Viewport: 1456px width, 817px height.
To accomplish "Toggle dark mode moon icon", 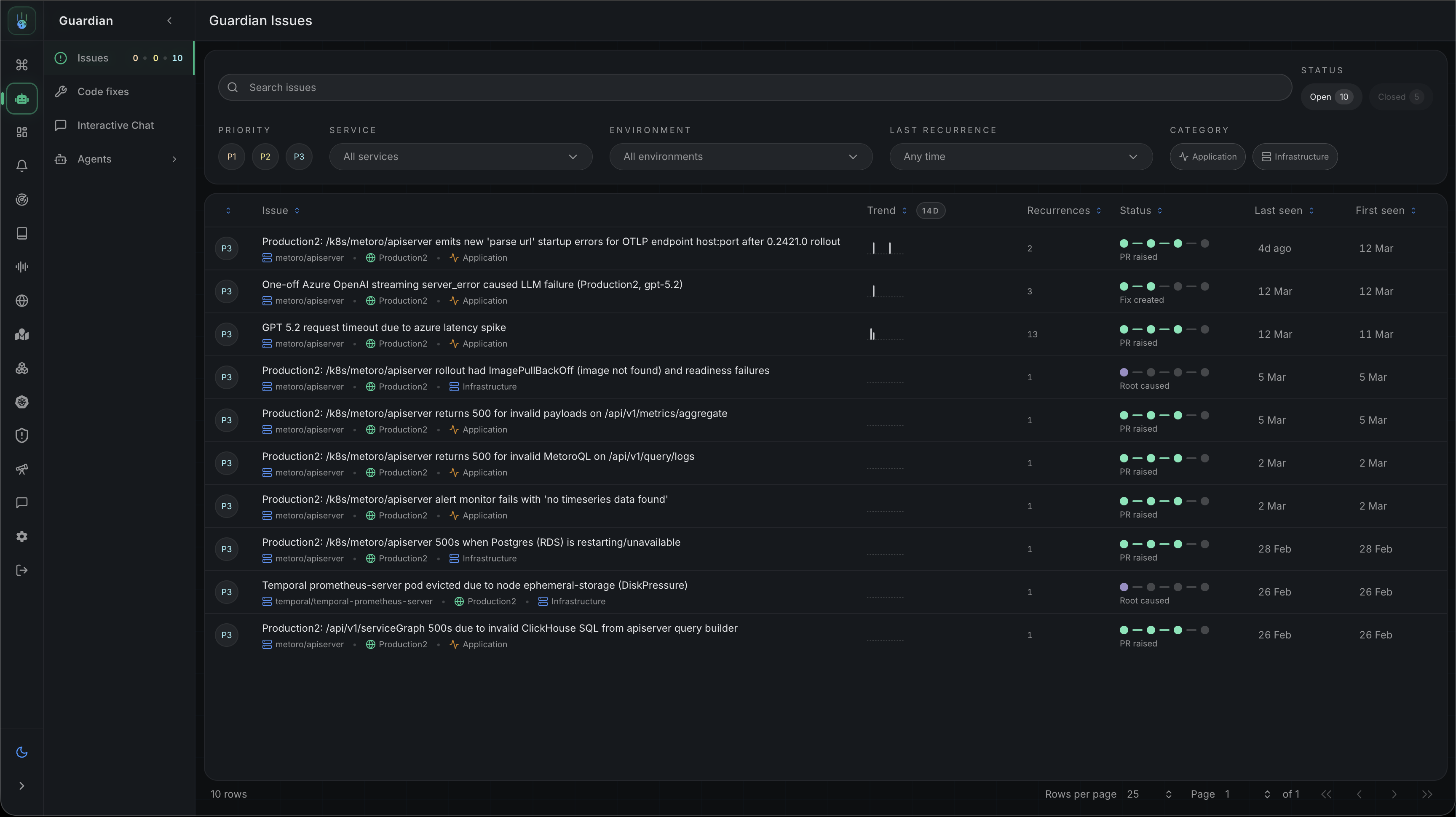I will pos(21,751).
